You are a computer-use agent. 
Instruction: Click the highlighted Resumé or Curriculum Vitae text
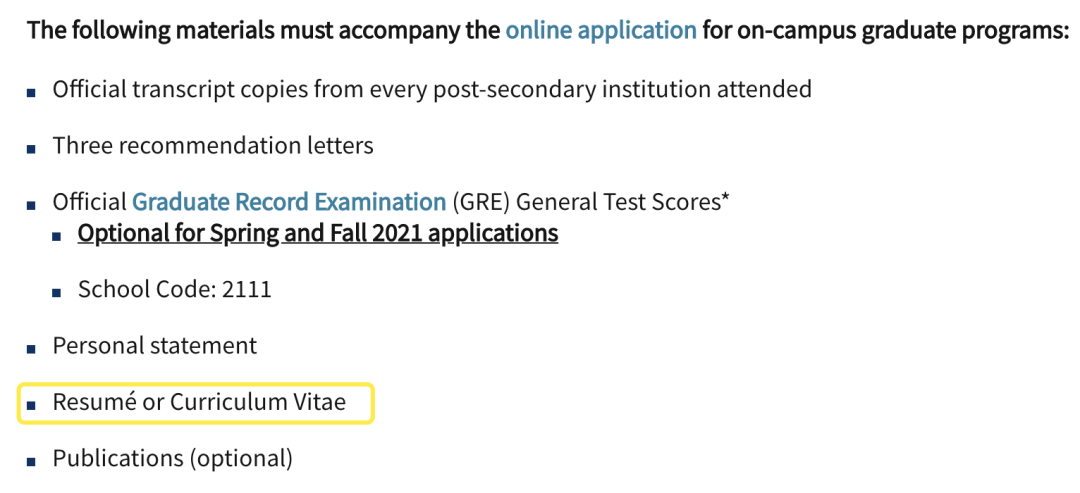click(x=199, y=402)
